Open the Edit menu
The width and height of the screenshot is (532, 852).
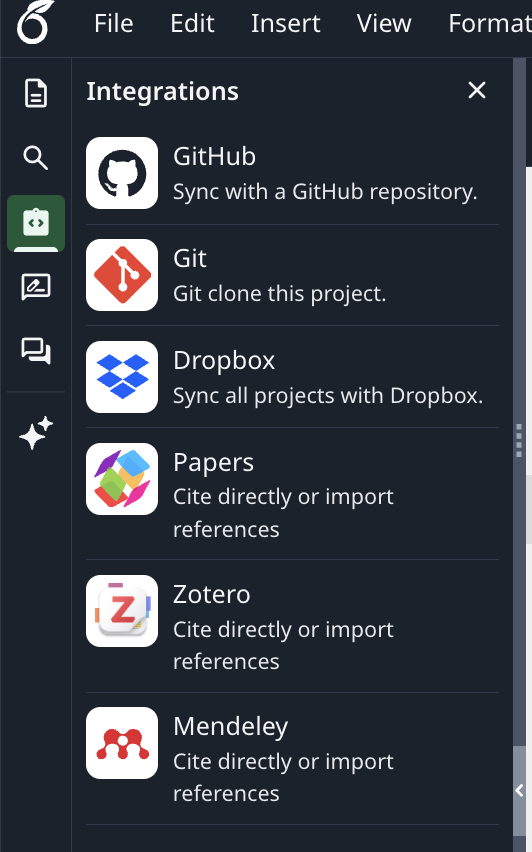pos(192,23)
